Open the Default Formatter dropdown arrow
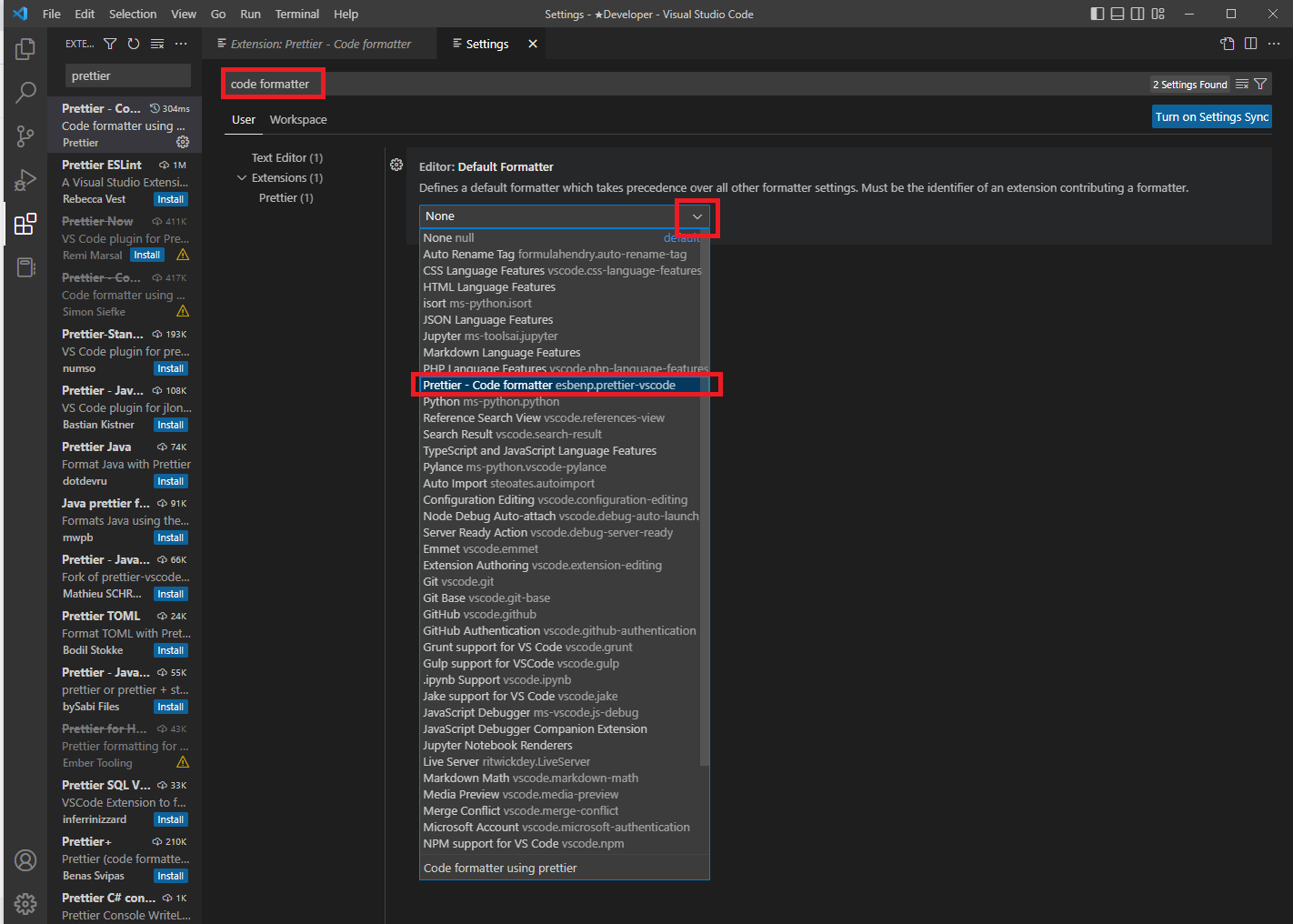This screenshot has width=1293, height=924. 697,216
